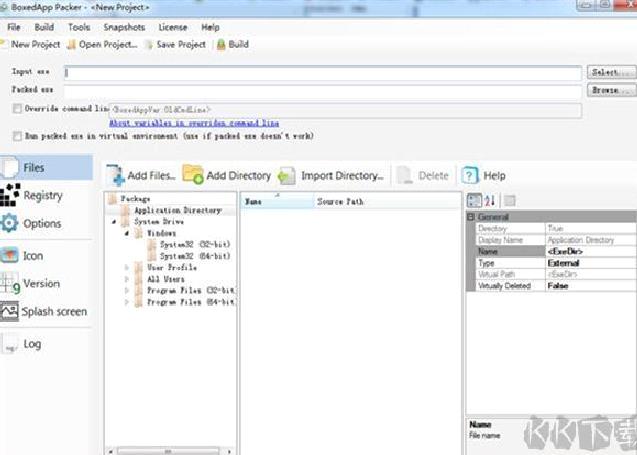Expand the User Profile tree node

click(x=127, y=267)
